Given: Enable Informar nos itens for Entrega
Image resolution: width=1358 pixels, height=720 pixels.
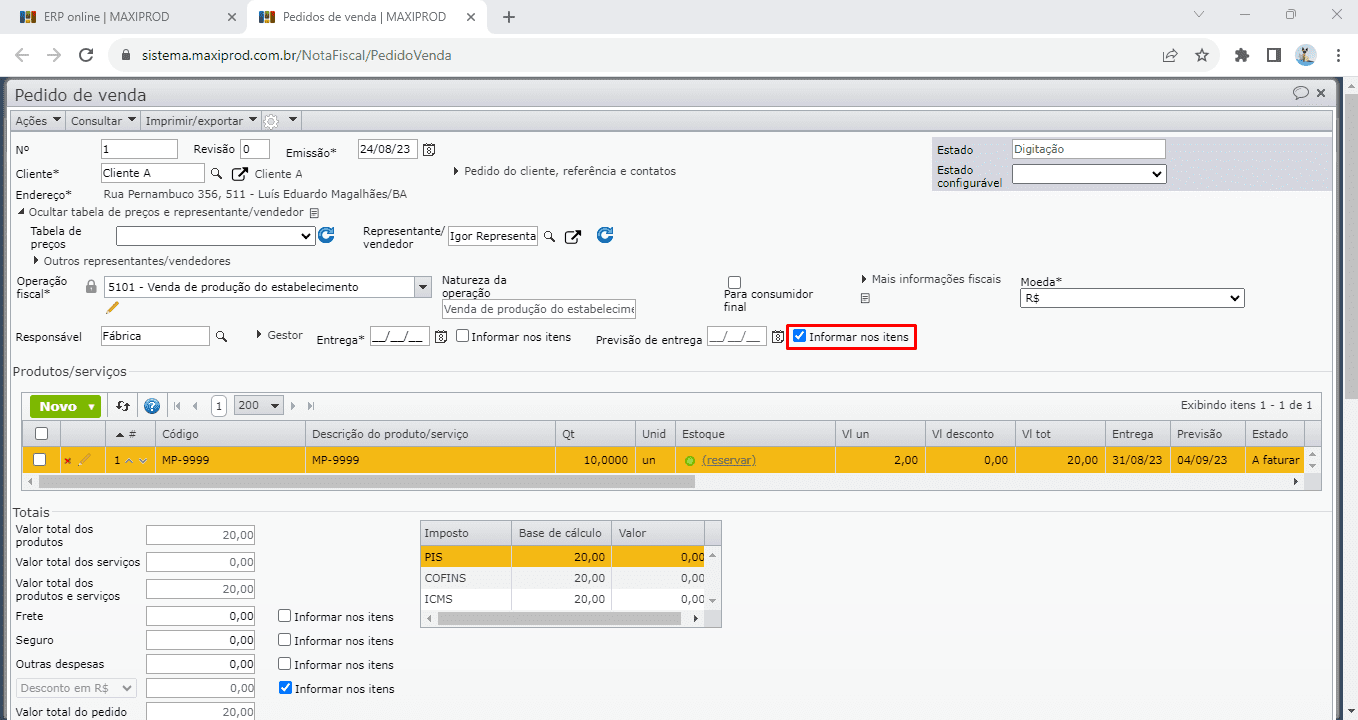Looking at the screenshot, I should (462, 337).
